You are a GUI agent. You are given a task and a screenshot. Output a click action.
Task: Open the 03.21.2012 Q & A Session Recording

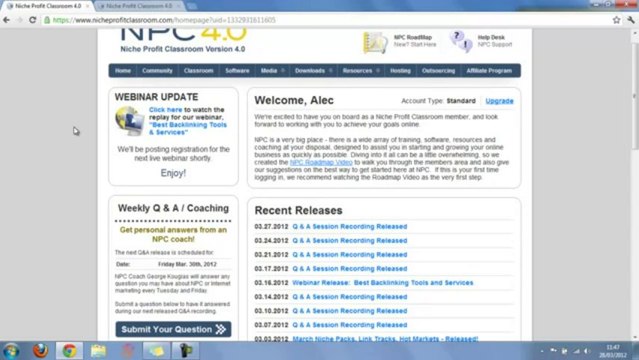click(350, 255)
